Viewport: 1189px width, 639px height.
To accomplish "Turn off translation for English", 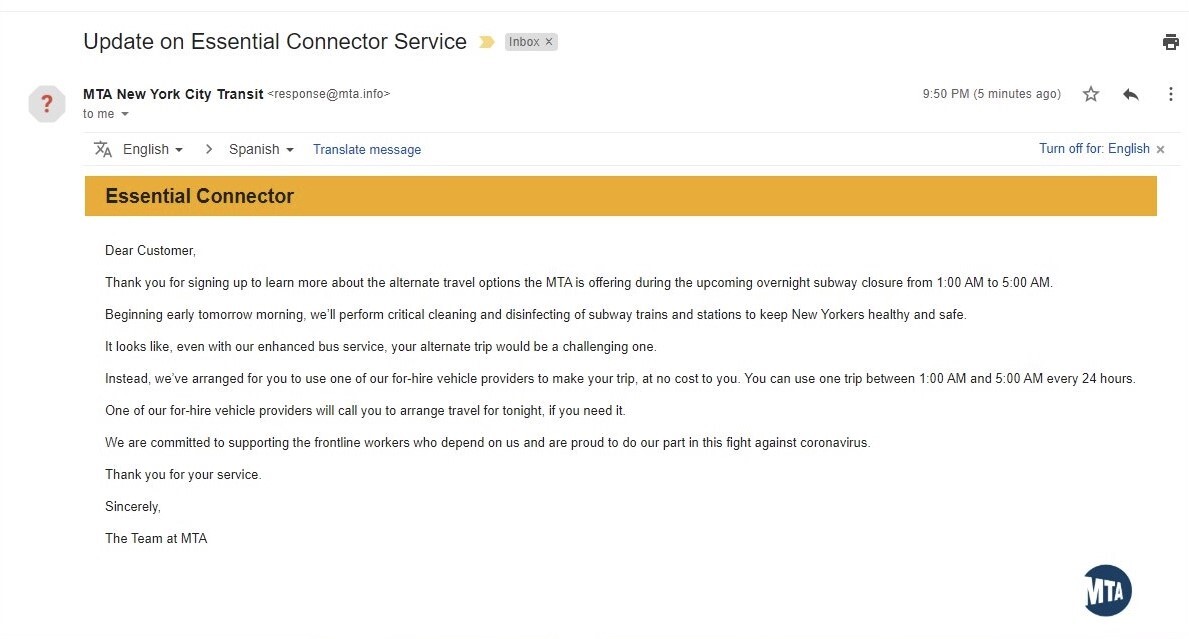I will tap(1094, 149).
